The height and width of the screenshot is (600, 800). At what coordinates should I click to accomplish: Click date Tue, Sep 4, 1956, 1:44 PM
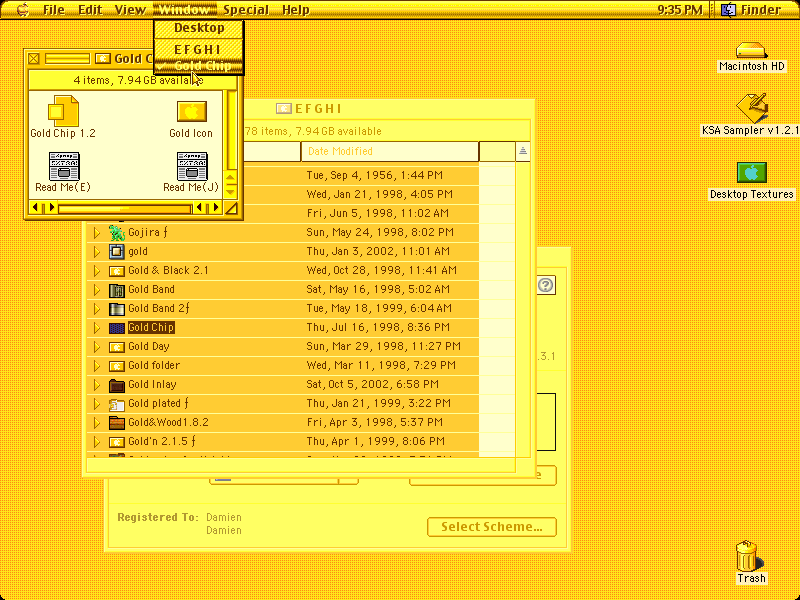click(374, 176)
